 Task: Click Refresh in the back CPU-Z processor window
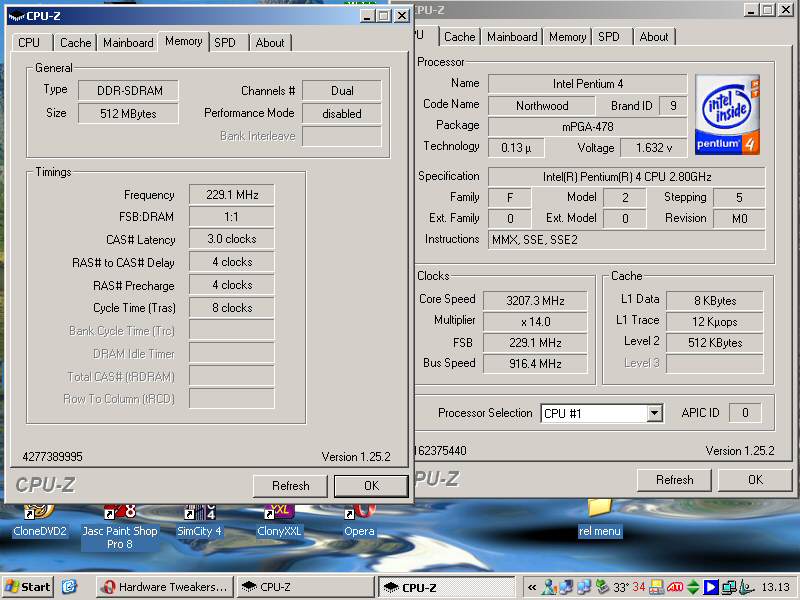tap(674, 480)
